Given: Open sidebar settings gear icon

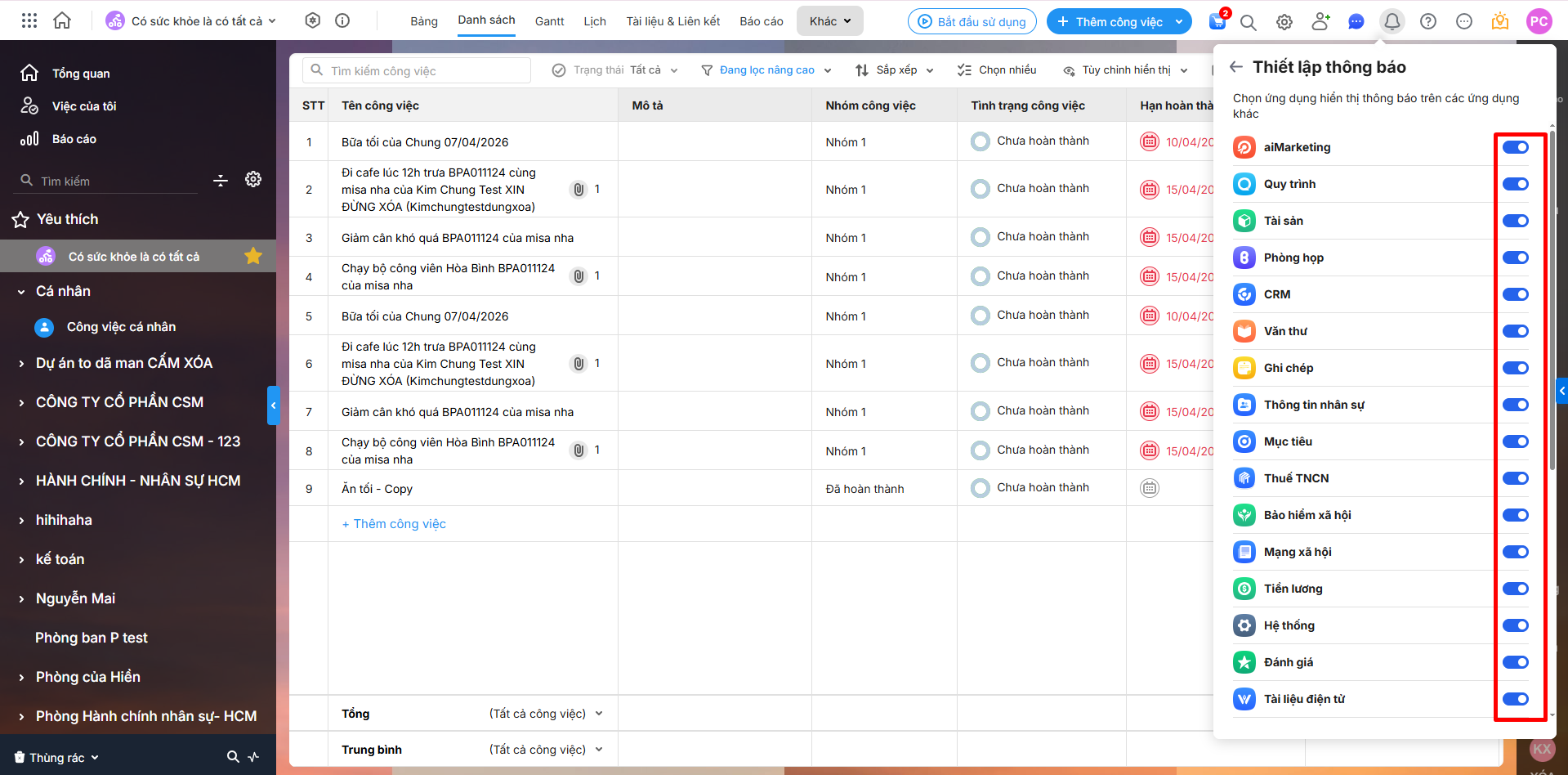Looking at the screenshot, I should [x=253, y=180].
